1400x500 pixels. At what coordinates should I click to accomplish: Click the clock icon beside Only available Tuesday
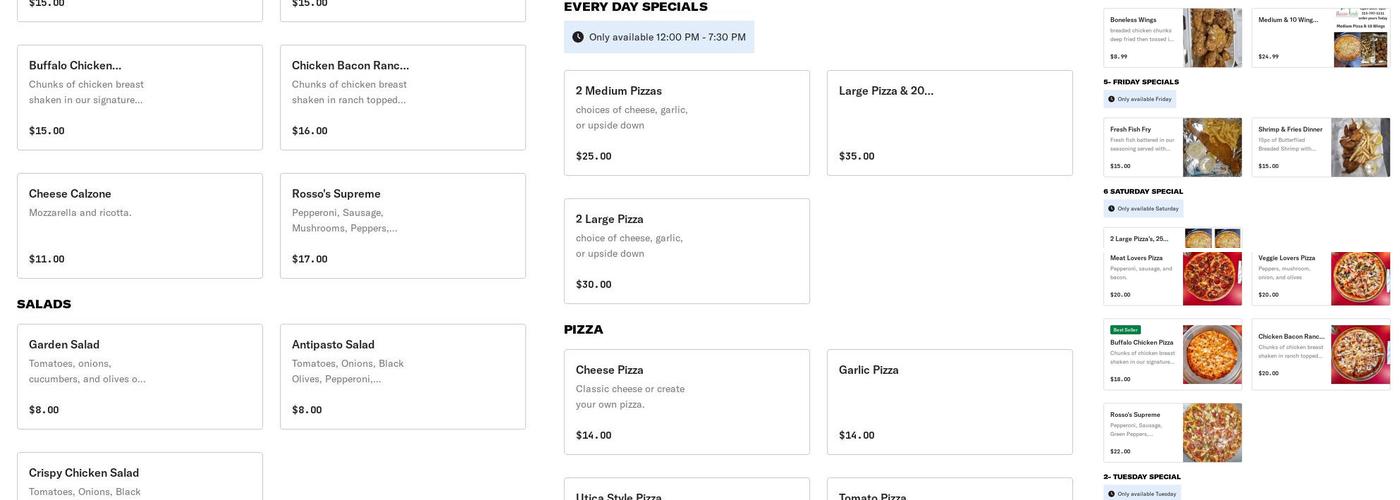1111,494
